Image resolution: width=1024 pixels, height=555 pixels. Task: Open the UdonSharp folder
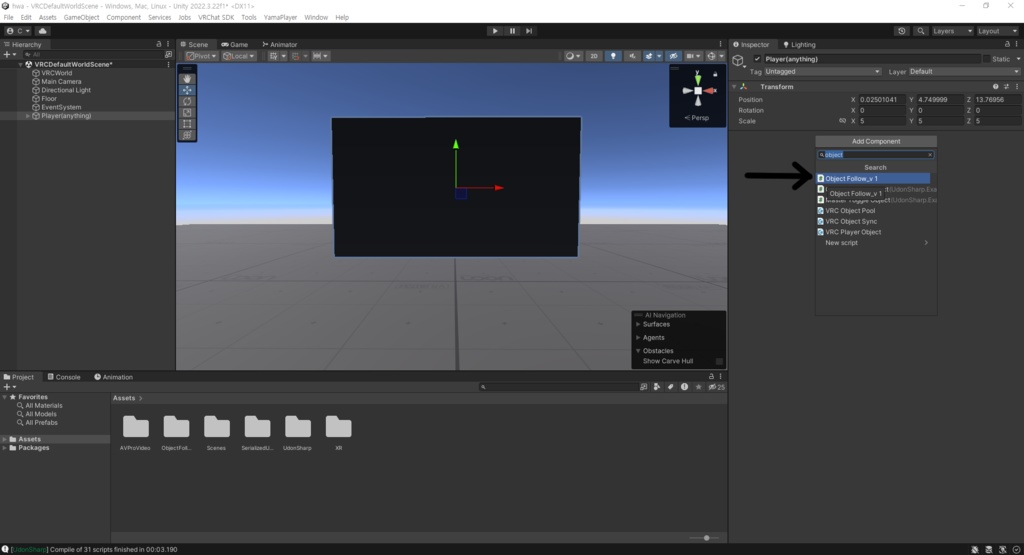point(298,433)
